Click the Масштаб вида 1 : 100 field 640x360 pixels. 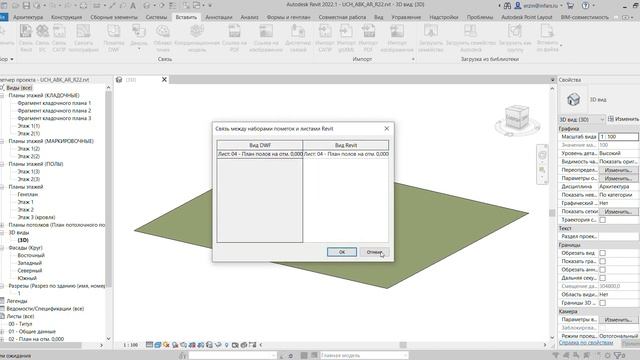(x=618, y=137)
